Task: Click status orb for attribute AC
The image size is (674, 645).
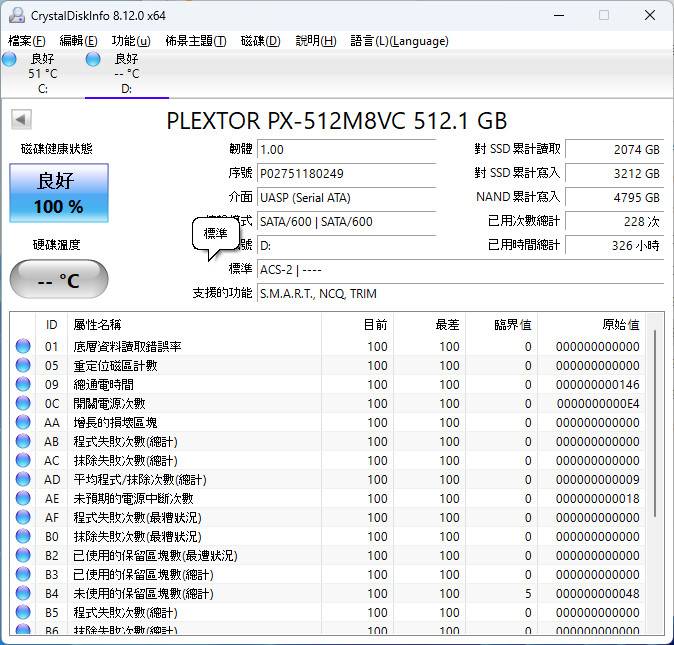Action: (23, 460)
